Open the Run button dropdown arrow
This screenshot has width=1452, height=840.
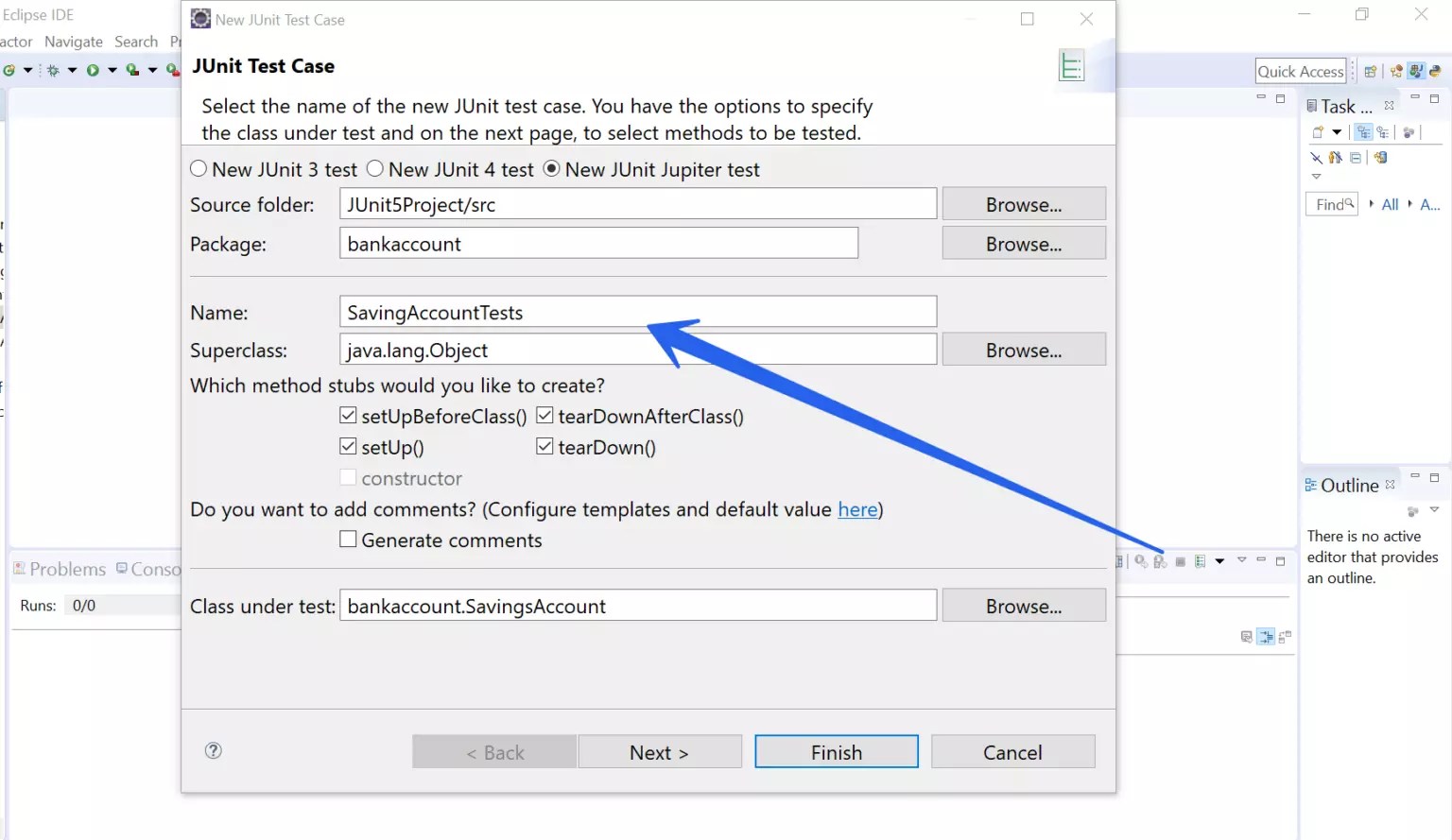pyautogui.click(x=112, y=70)
